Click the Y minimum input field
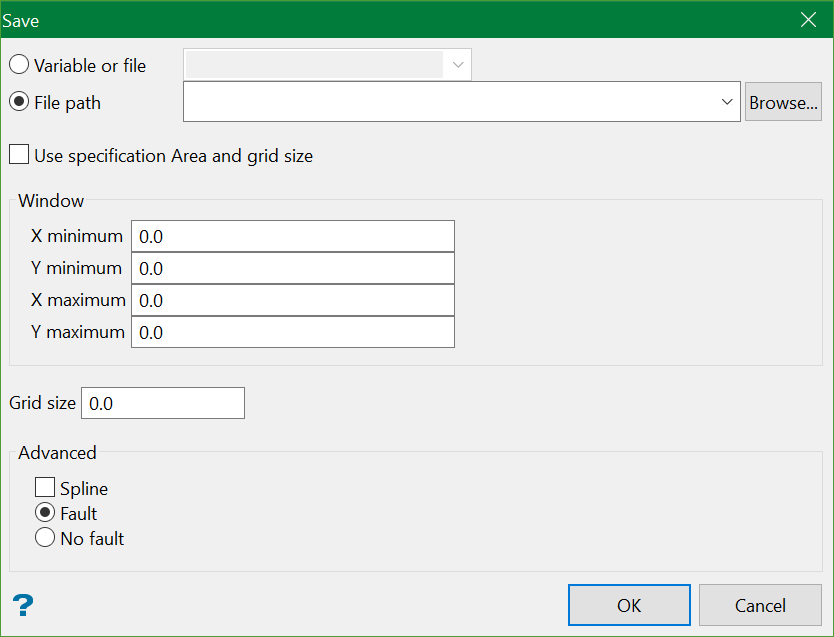Image resolution: width=834 pixels, height=637 pixels. tap(293, 268)
